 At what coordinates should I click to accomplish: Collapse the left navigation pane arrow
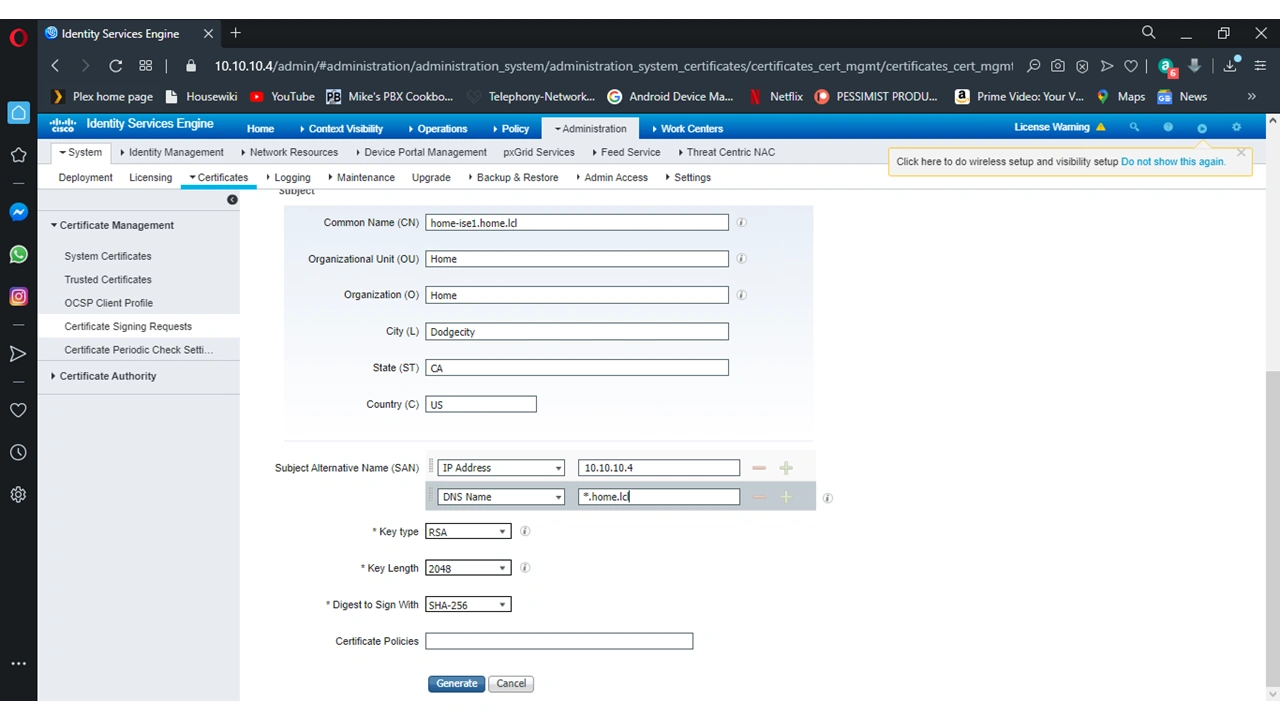[232, 200]
